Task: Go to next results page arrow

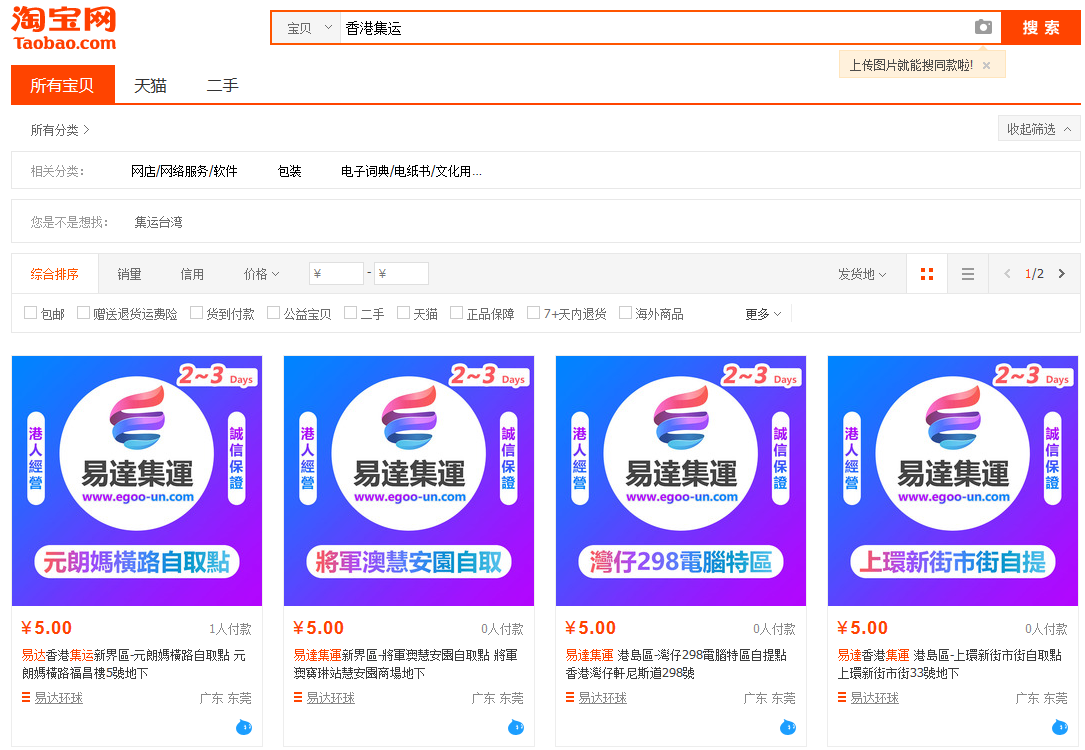Action: (1061, 274)
